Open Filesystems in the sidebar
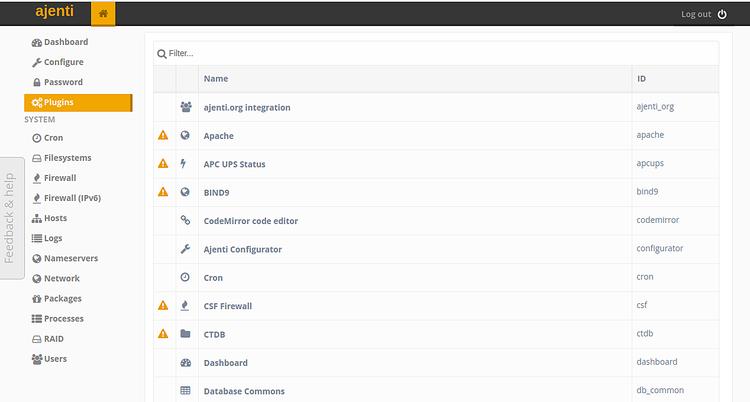Viewport: 750px width, 402px height. [x=61, y=158]
